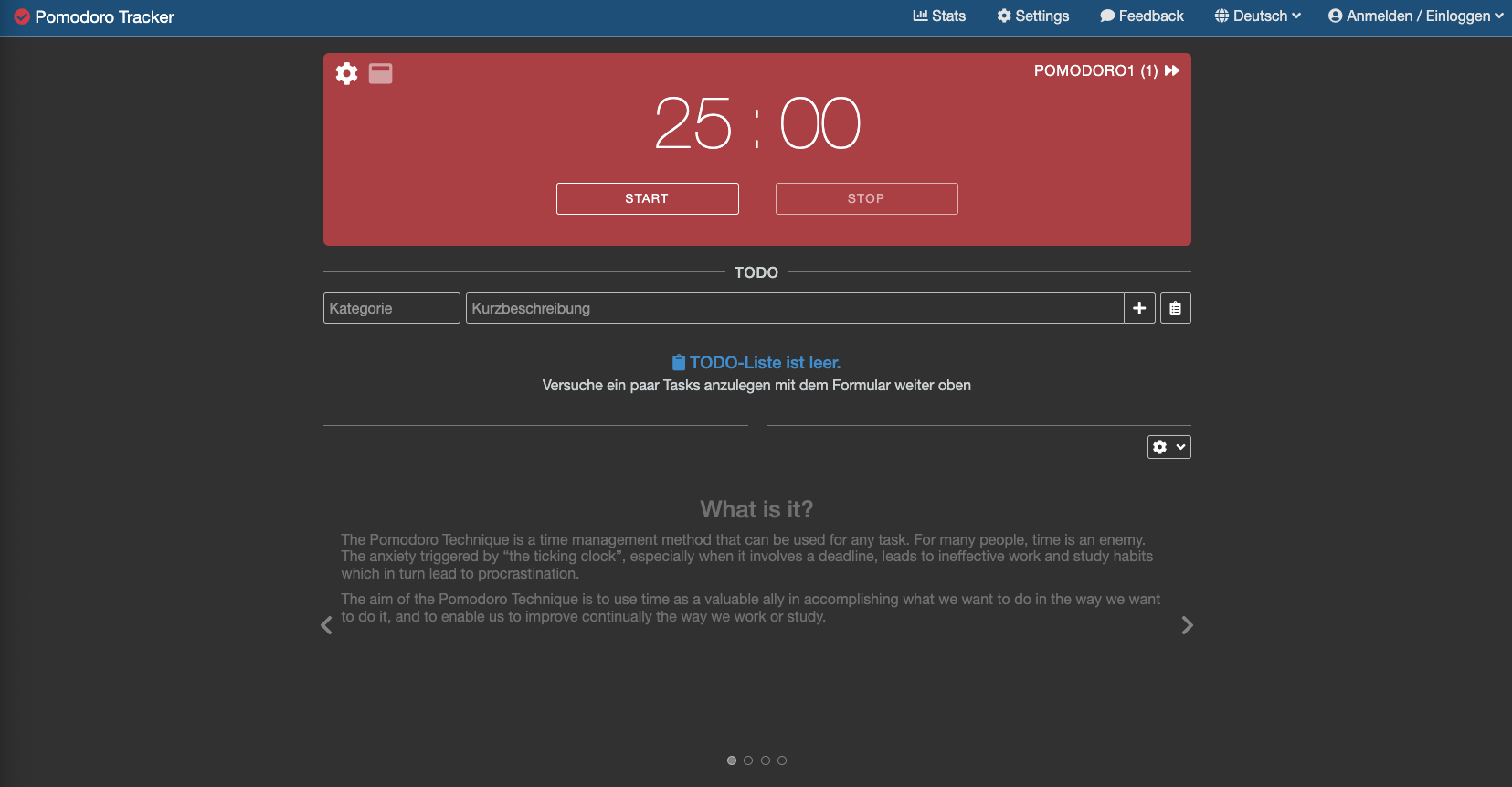Select the fourth carousel dot
The height and width of the screenshot is (787, 1512).
pyautogui.click(x=782, y=760)
